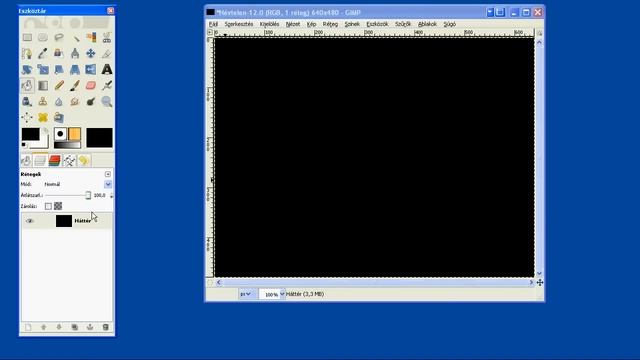640x360 pixels.
Task: Select the Rotate tool
Action: [27, 69]
